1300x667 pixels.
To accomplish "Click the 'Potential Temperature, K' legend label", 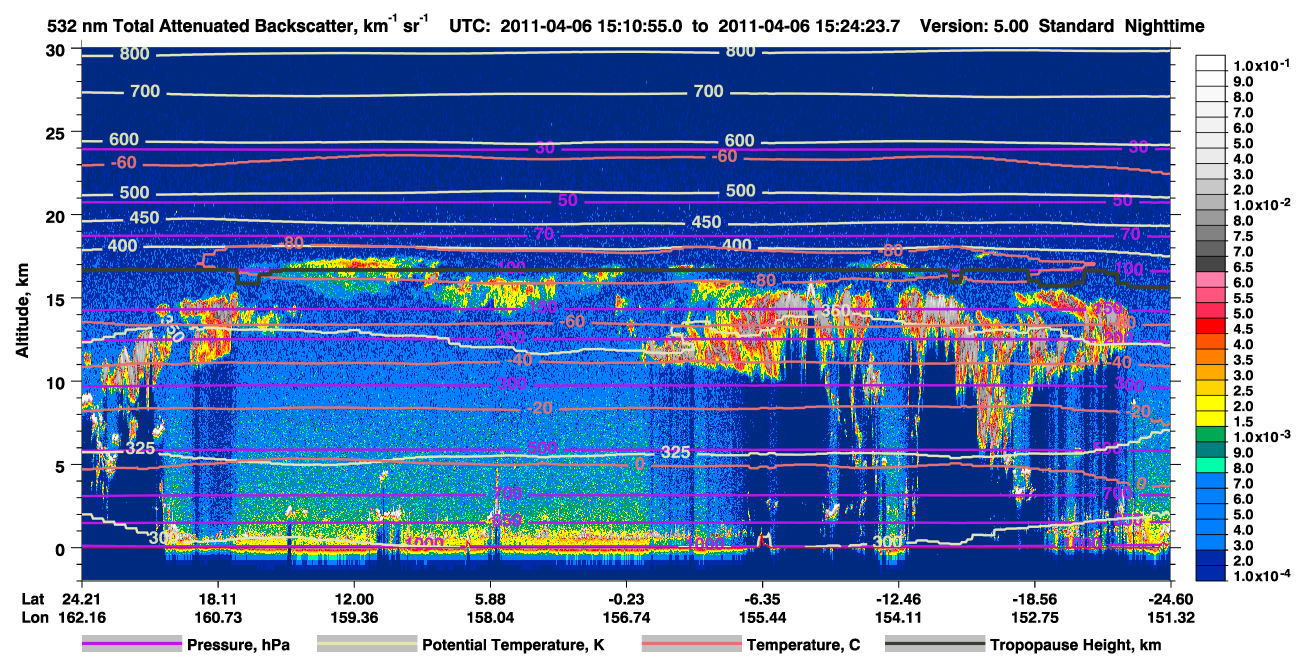I will coord(514,645).
